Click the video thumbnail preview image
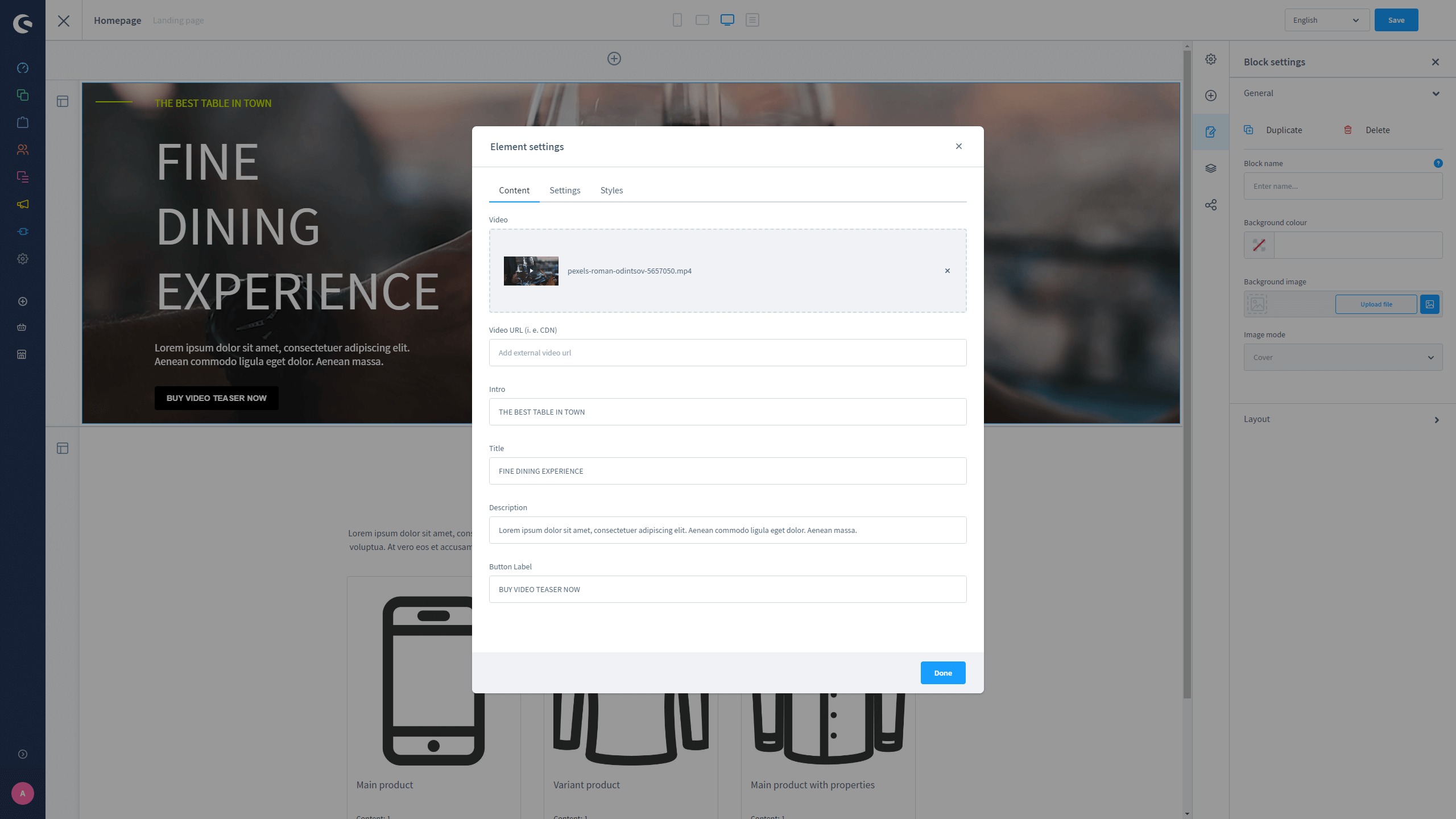This screenshot has width=1456, height=819. pyautogui.click(x=531, y=271)
